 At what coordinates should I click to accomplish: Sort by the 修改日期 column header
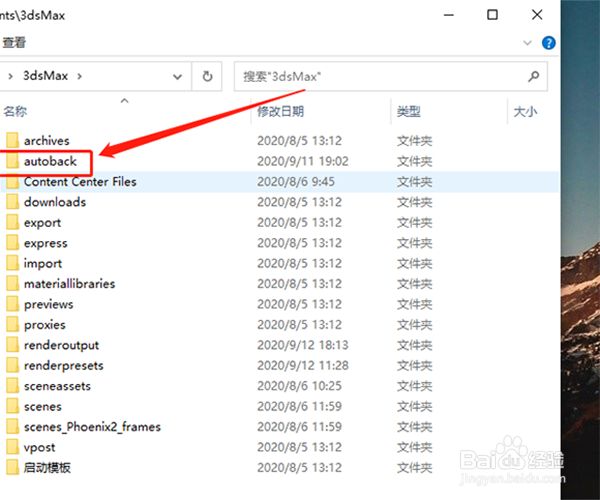coord(280,111)
